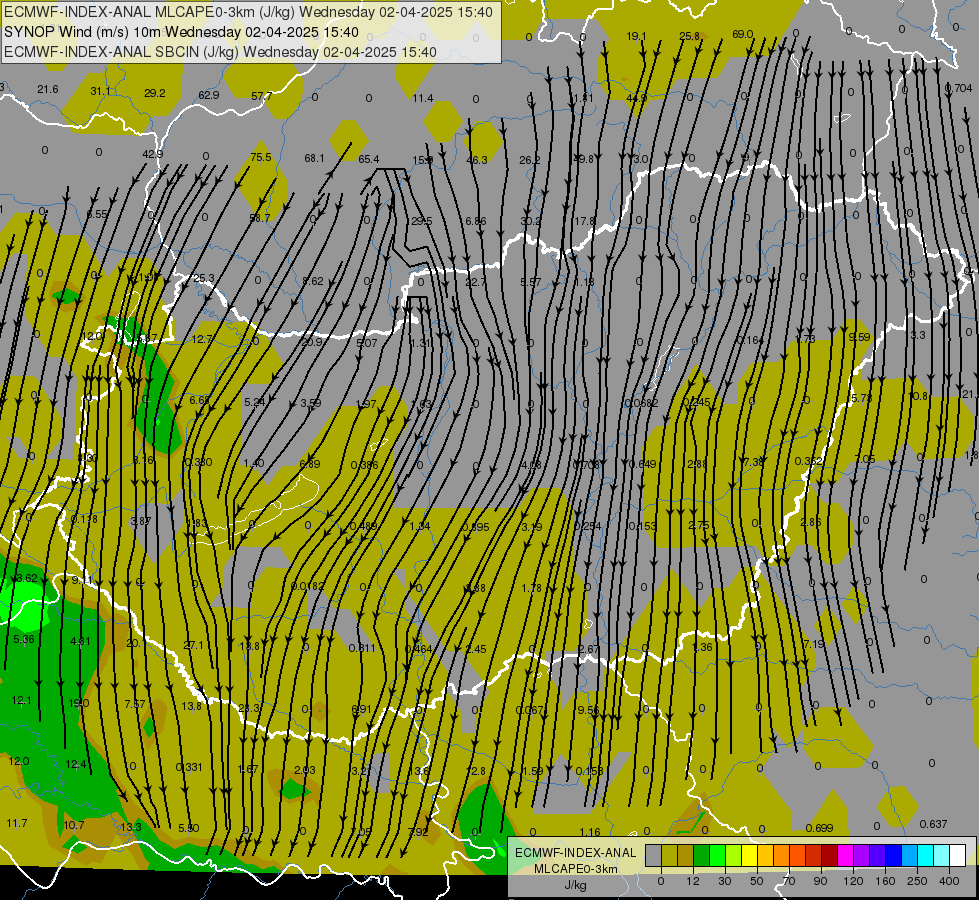The width and height of the screenshot is (979, 900).
Task: Click the map value '28.3'
Action: pyautogui.click(x=249, y=708)
